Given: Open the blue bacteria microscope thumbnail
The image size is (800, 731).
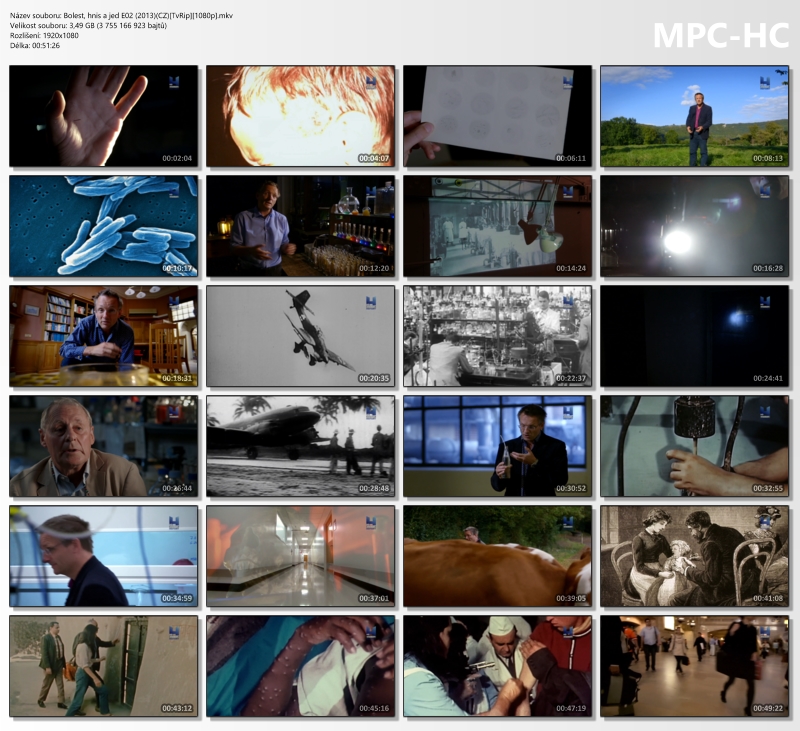Looking at the screenshot, I should tap(104, 226).
